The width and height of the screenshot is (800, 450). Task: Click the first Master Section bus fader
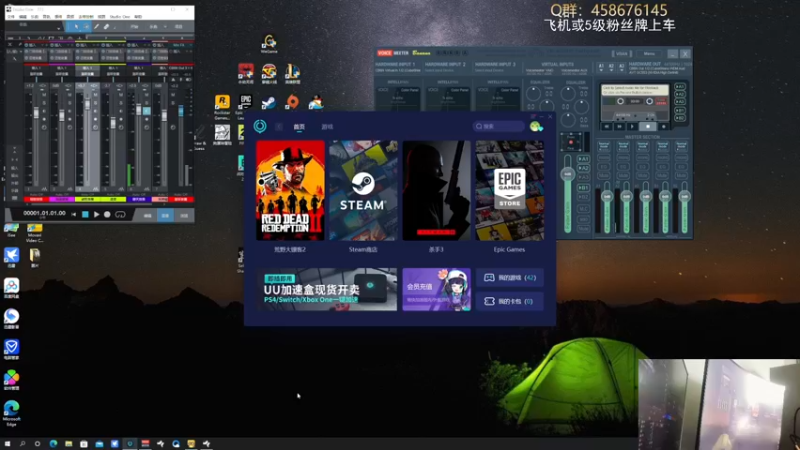[x=607, y=196]
